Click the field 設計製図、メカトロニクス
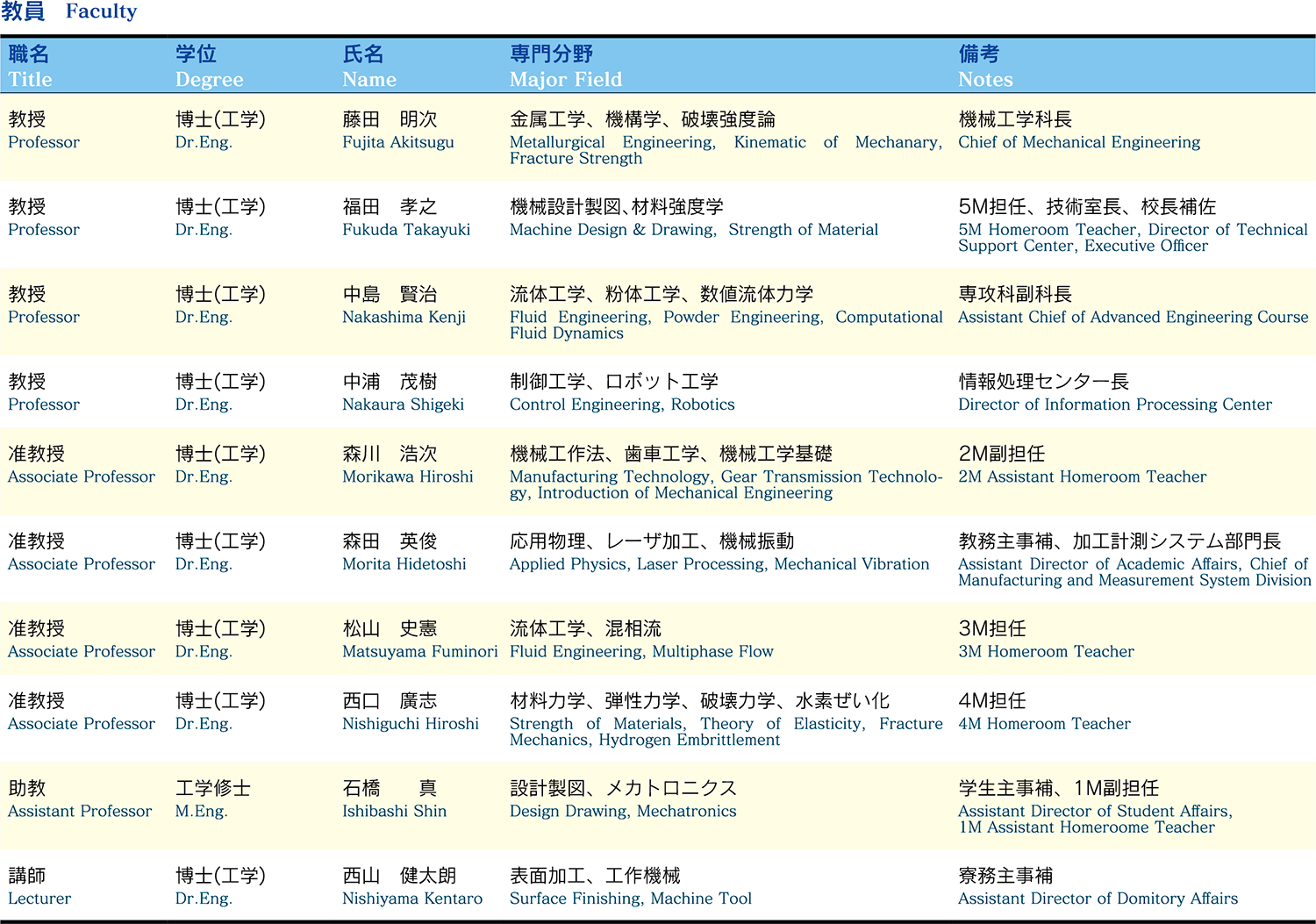The image size is (1316, 924). (x=623, y=789)
